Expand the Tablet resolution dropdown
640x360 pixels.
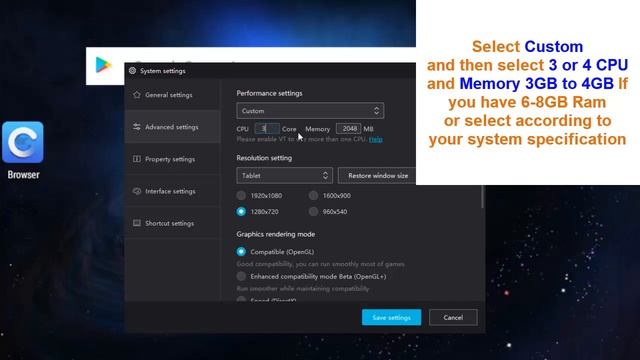click(x=284, y=176)
